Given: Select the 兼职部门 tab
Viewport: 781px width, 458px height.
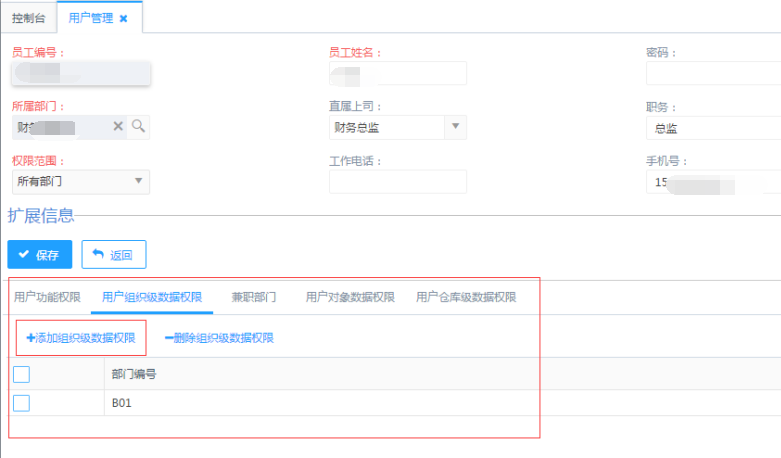Looking at the screenshot, I should click(253, 297).
